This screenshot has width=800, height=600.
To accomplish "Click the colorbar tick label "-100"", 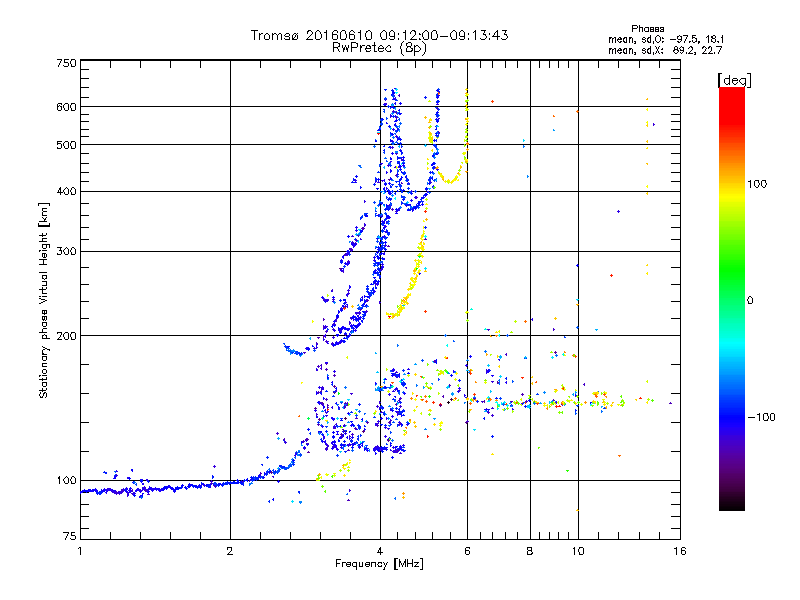I will [762, 417].
